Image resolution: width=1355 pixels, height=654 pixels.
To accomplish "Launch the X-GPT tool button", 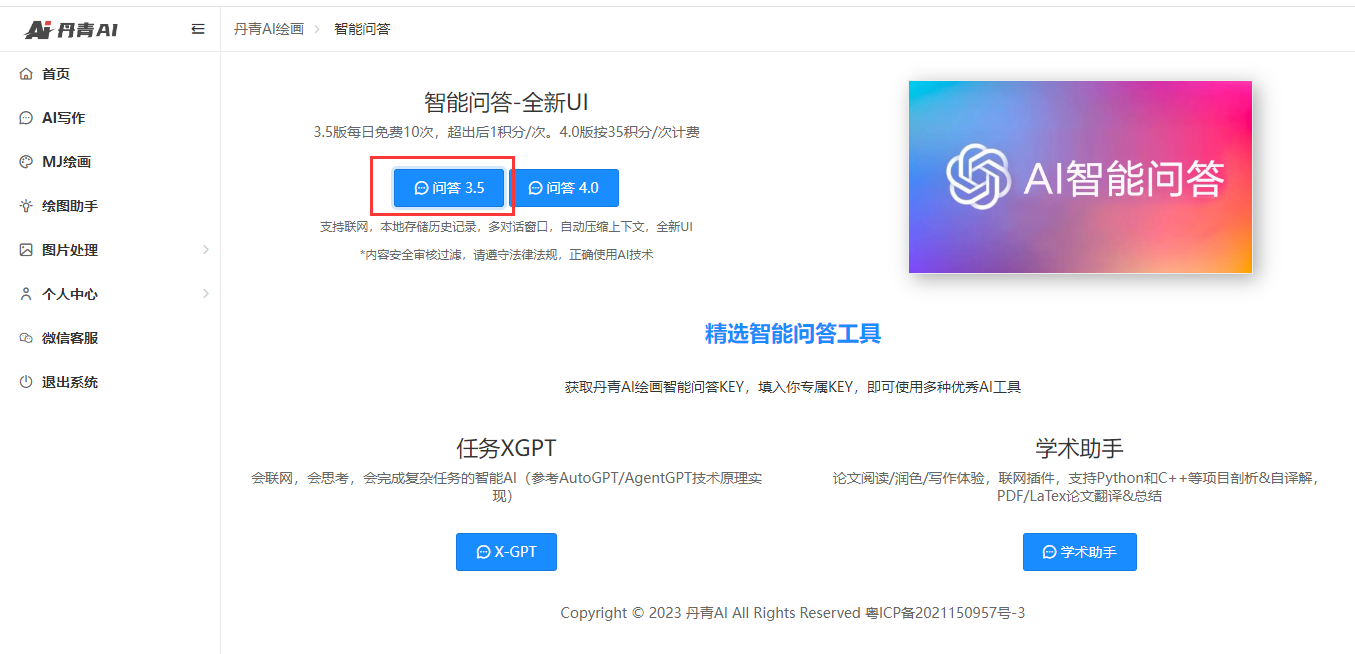I will click(506, 552).
